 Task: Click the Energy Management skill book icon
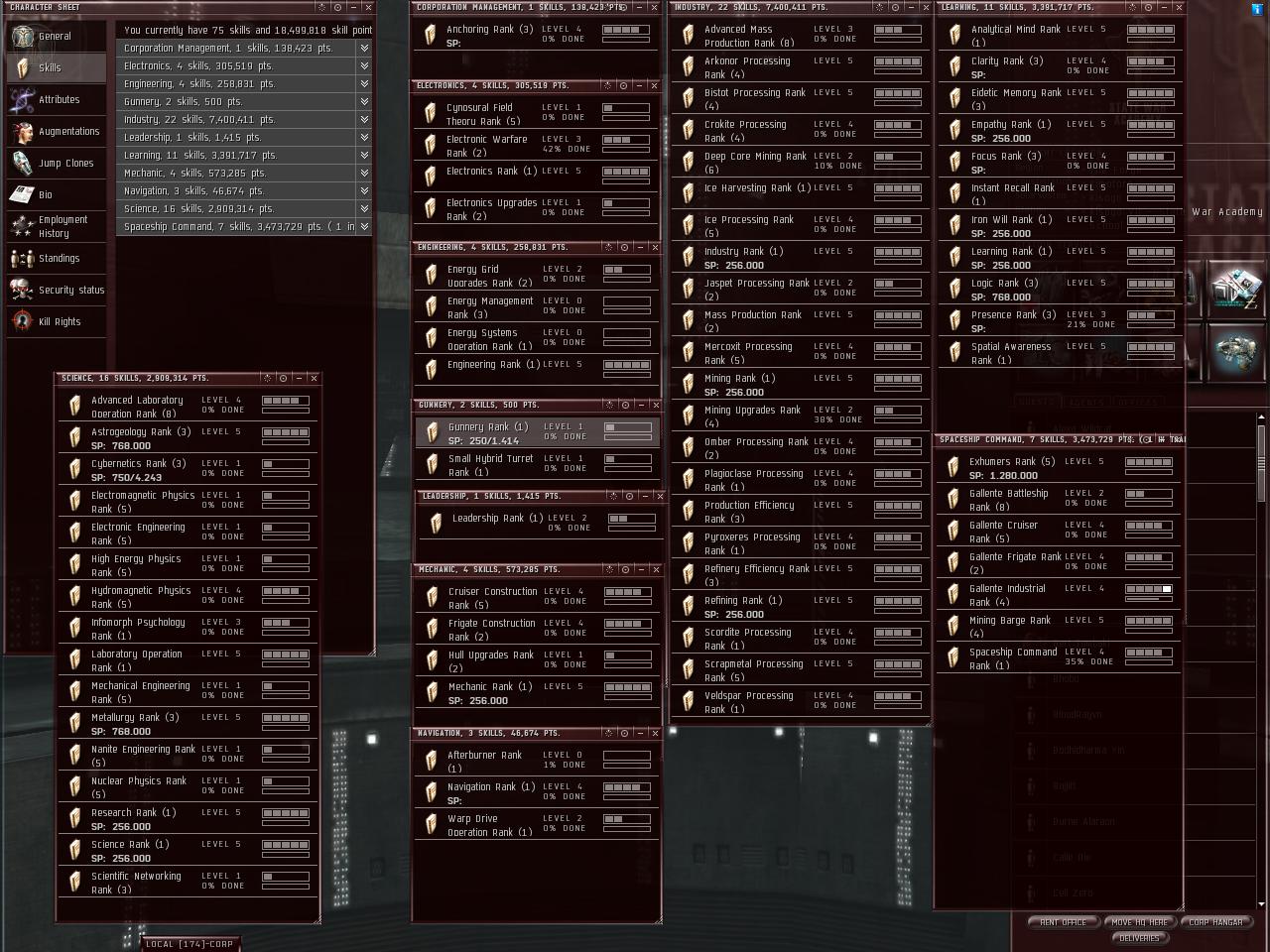click(431, 306)
